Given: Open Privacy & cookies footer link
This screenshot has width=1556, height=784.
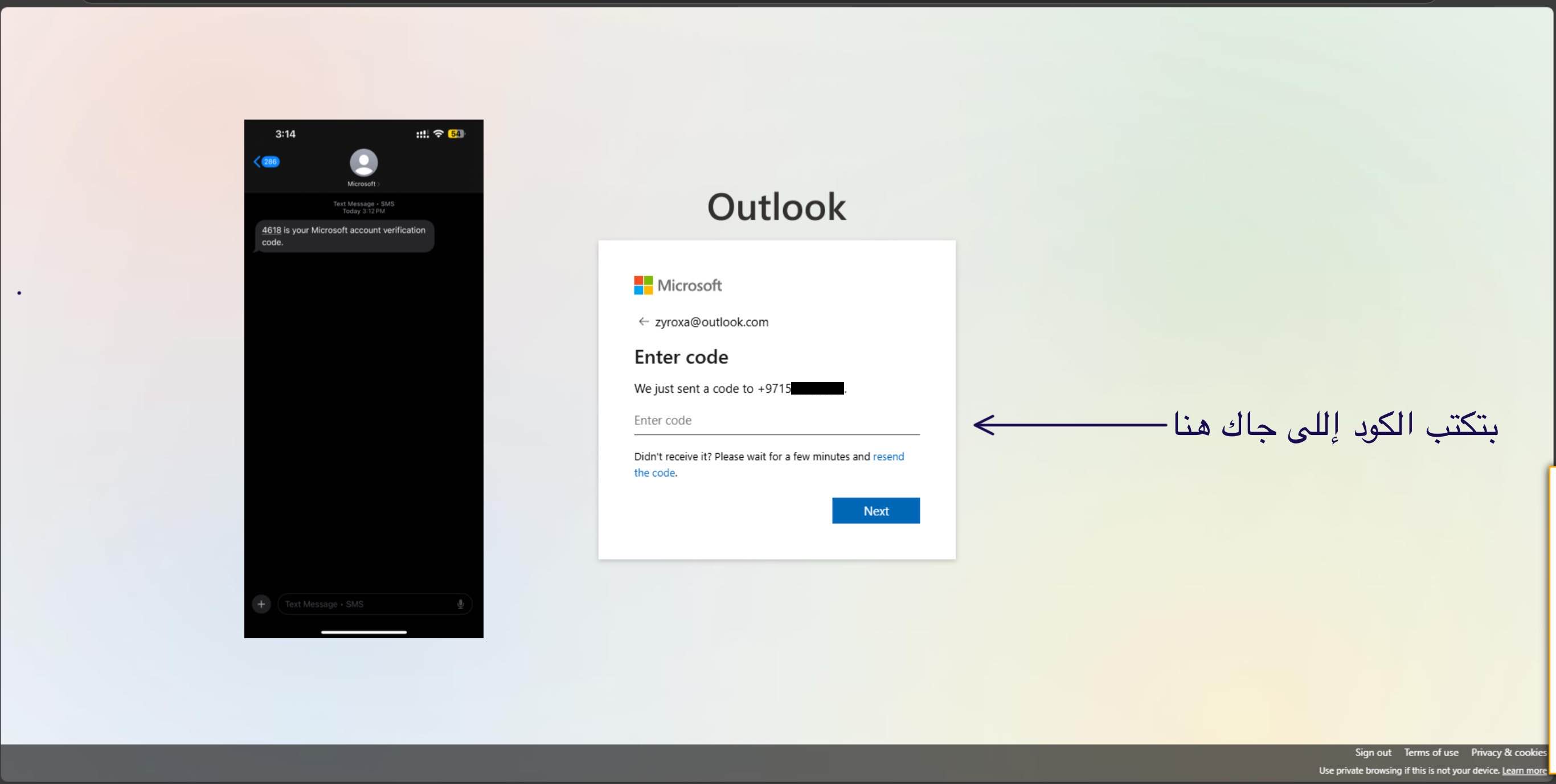Looking at the screenshot, I should [1508, 752].
